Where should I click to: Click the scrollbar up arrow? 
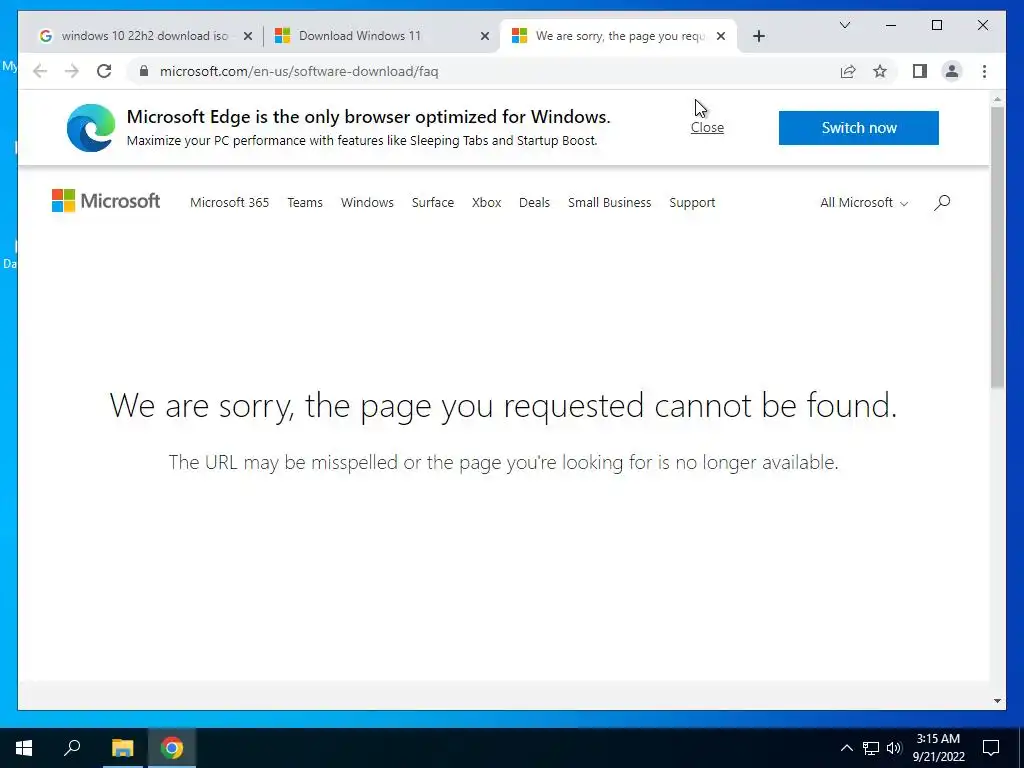[x=997, y=99]
